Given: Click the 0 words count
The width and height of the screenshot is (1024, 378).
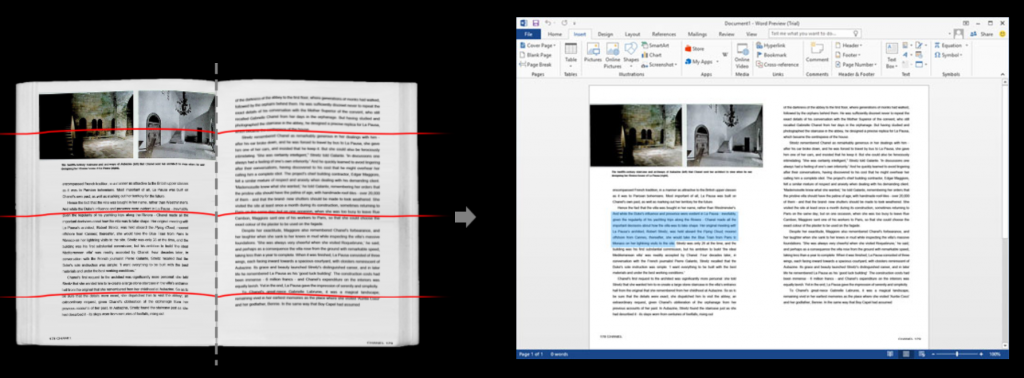Looking at the screenshot, I should point(560,354).
